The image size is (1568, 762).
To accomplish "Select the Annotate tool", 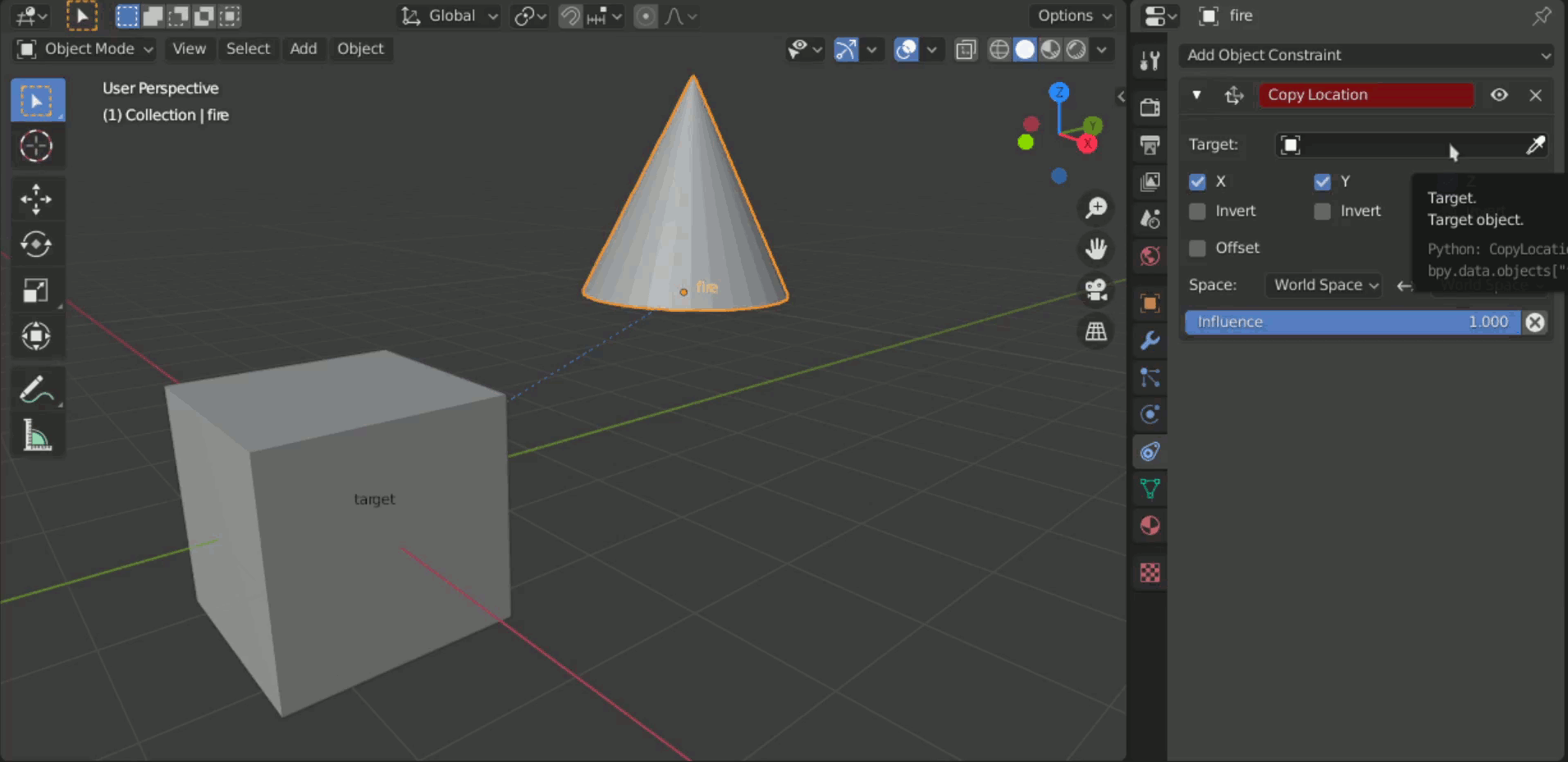I will tap(37, 388).
